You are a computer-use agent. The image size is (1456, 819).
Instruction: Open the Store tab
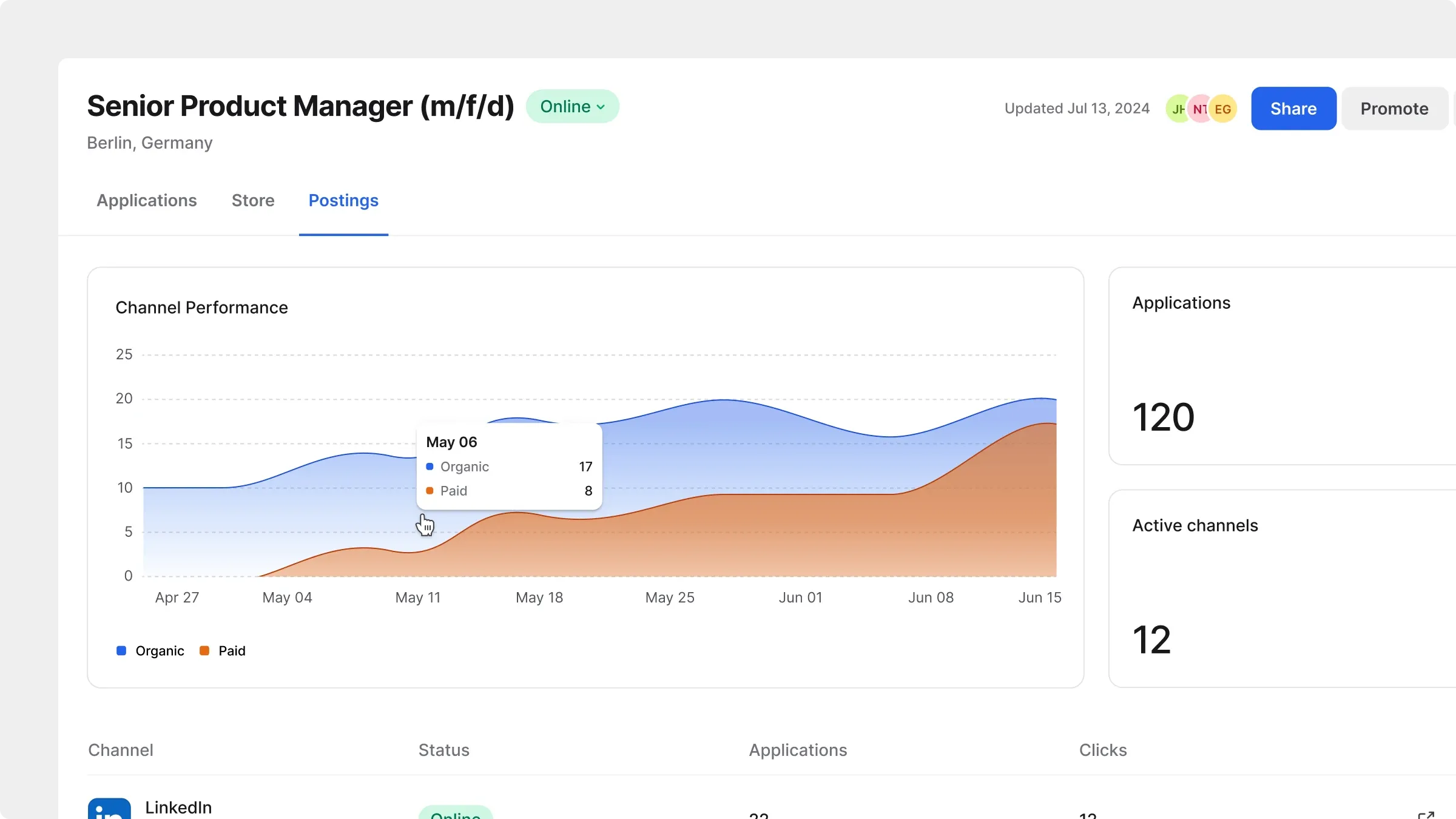(253, 201)
